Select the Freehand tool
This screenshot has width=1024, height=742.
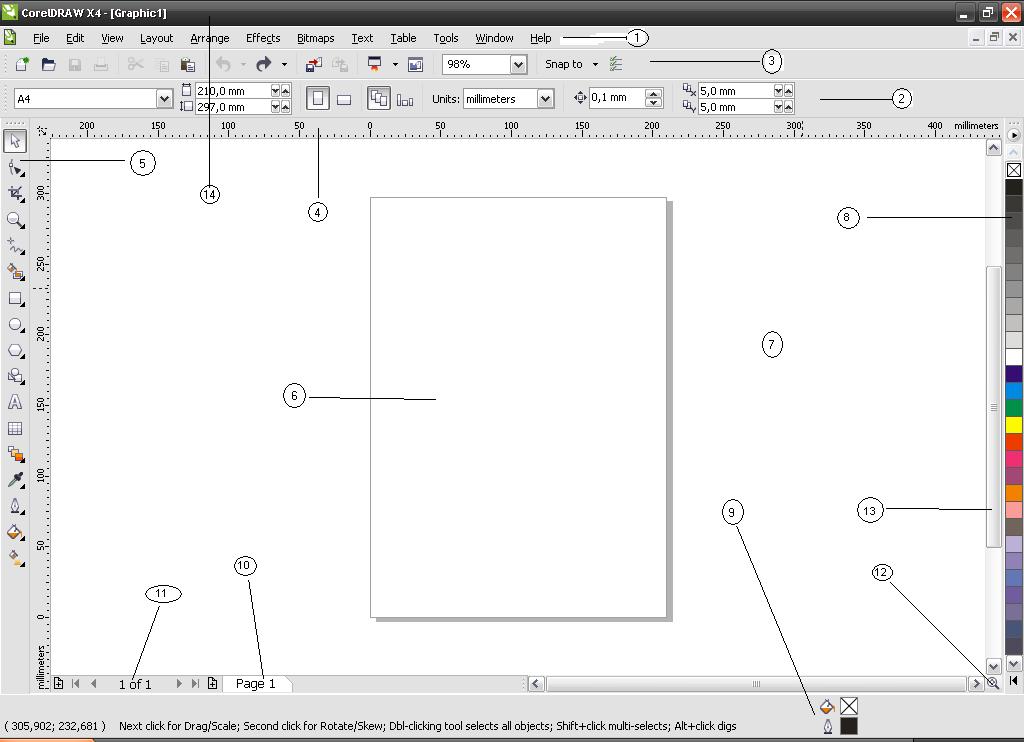click(x=15, y=246)
